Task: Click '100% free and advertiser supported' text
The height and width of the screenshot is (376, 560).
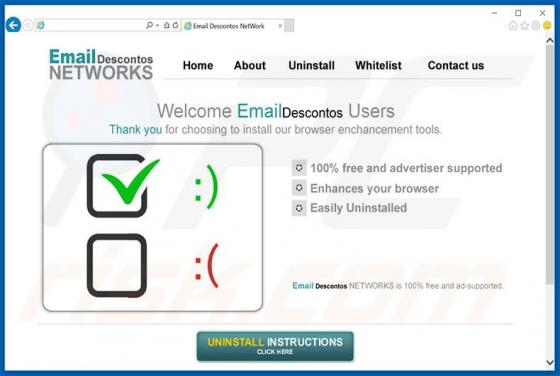Action: (406, 168)
